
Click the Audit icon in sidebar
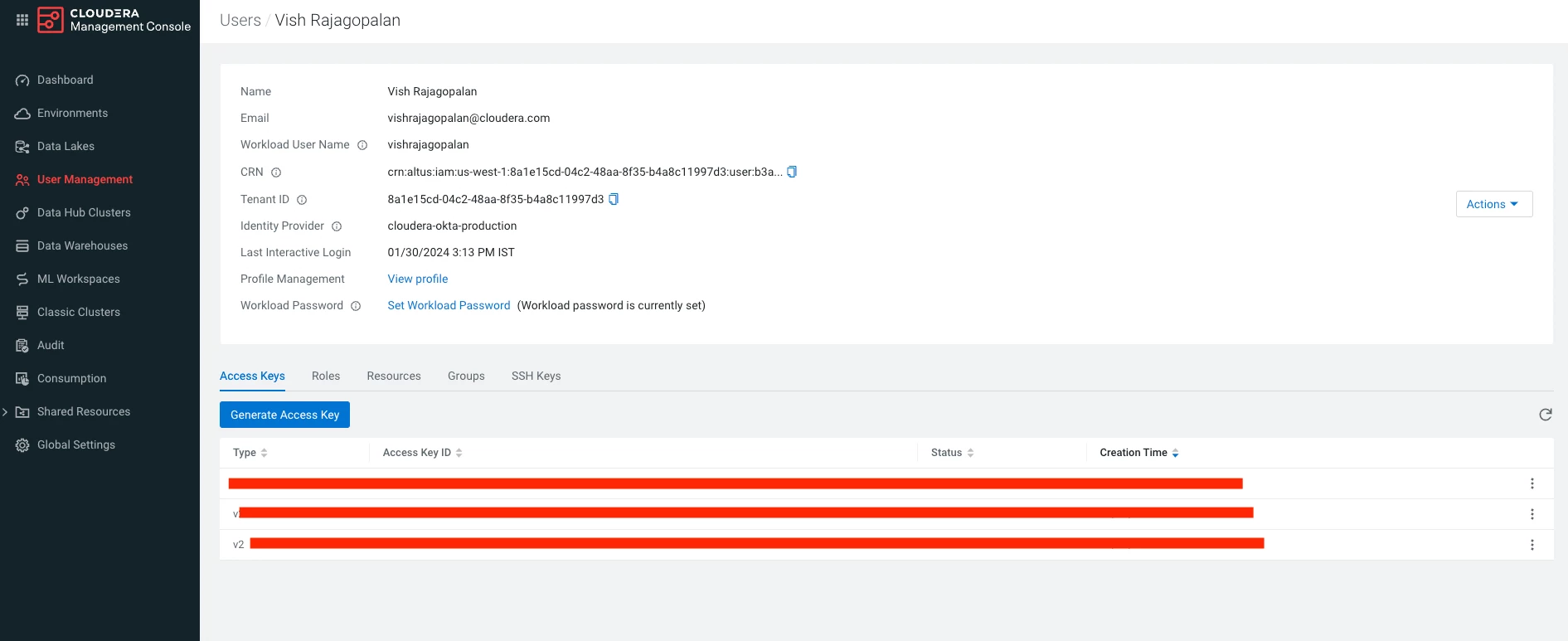pos(22,346)
